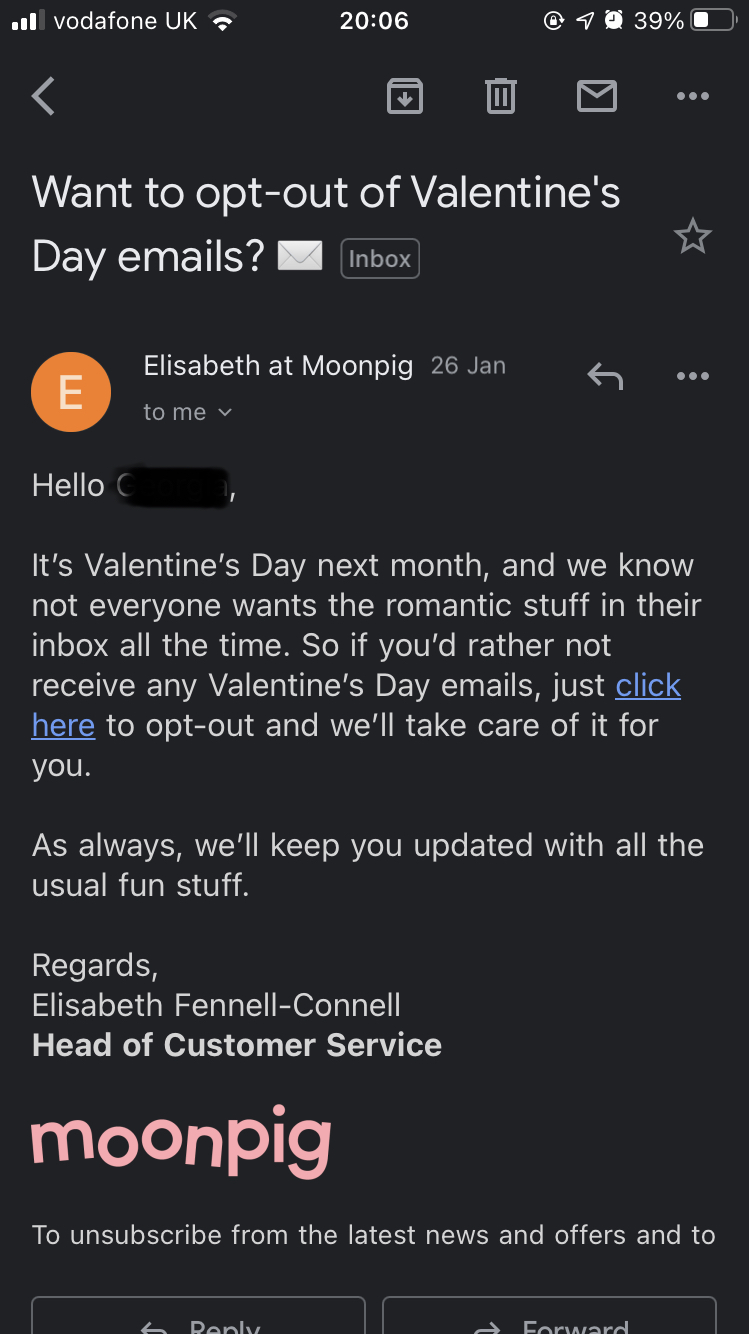
Task: Tap the battery indicator in status bar
Action: click(x=713, y=21)
